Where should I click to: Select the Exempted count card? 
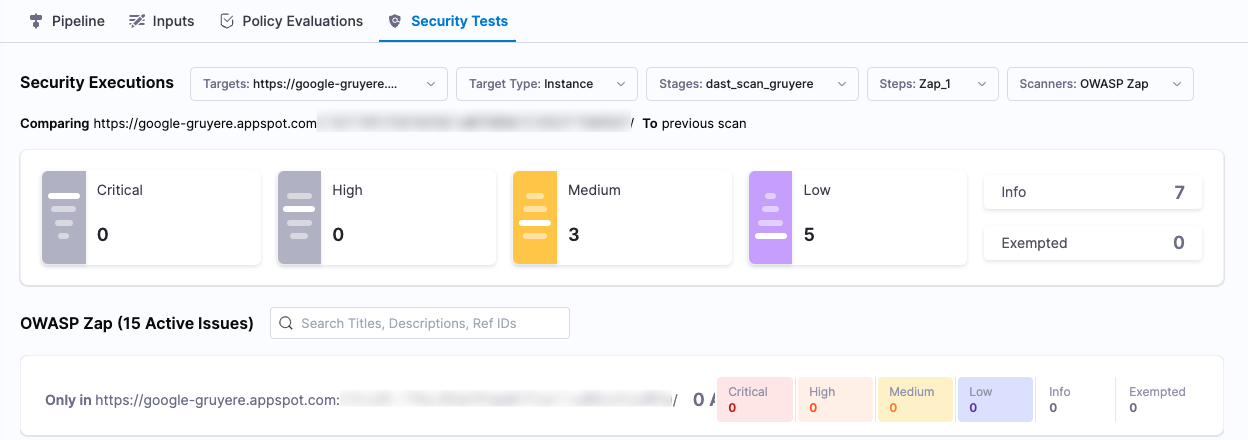(1092, 243)
